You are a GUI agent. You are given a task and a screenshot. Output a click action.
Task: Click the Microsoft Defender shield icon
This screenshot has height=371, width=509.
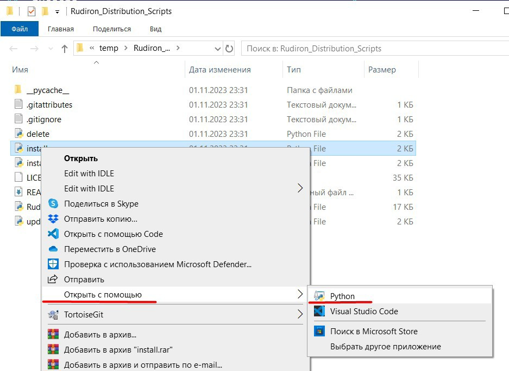[x=53, y=264]
